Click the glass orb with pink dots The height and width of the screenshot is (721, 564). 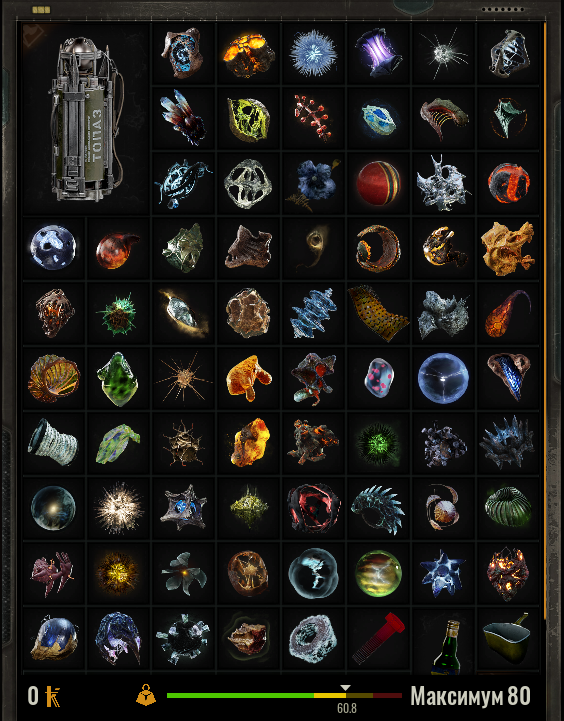(x=379, y=378)
